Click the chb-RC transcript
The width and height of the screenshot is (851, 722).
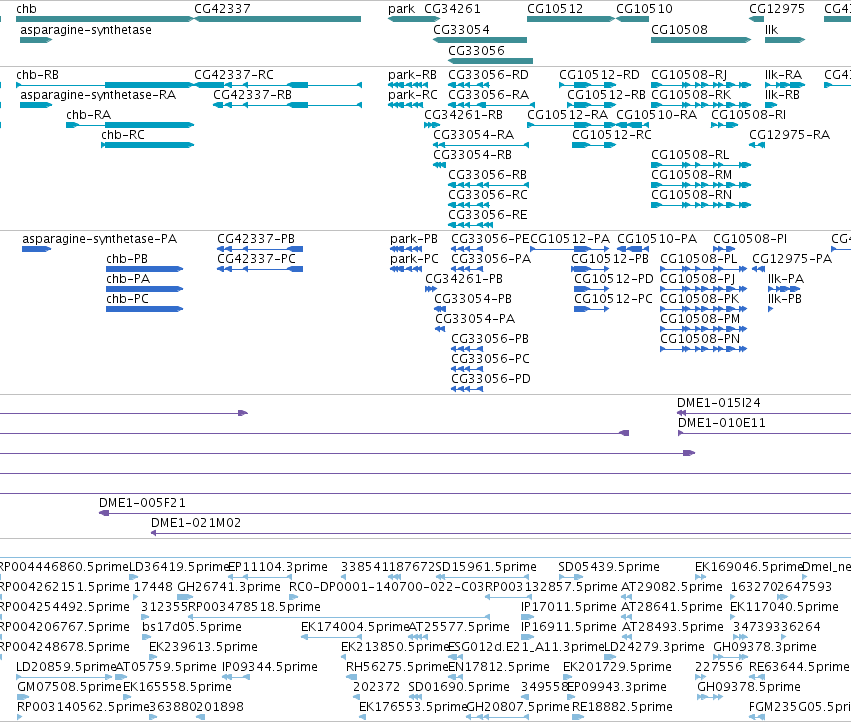(x=148, y=145)
